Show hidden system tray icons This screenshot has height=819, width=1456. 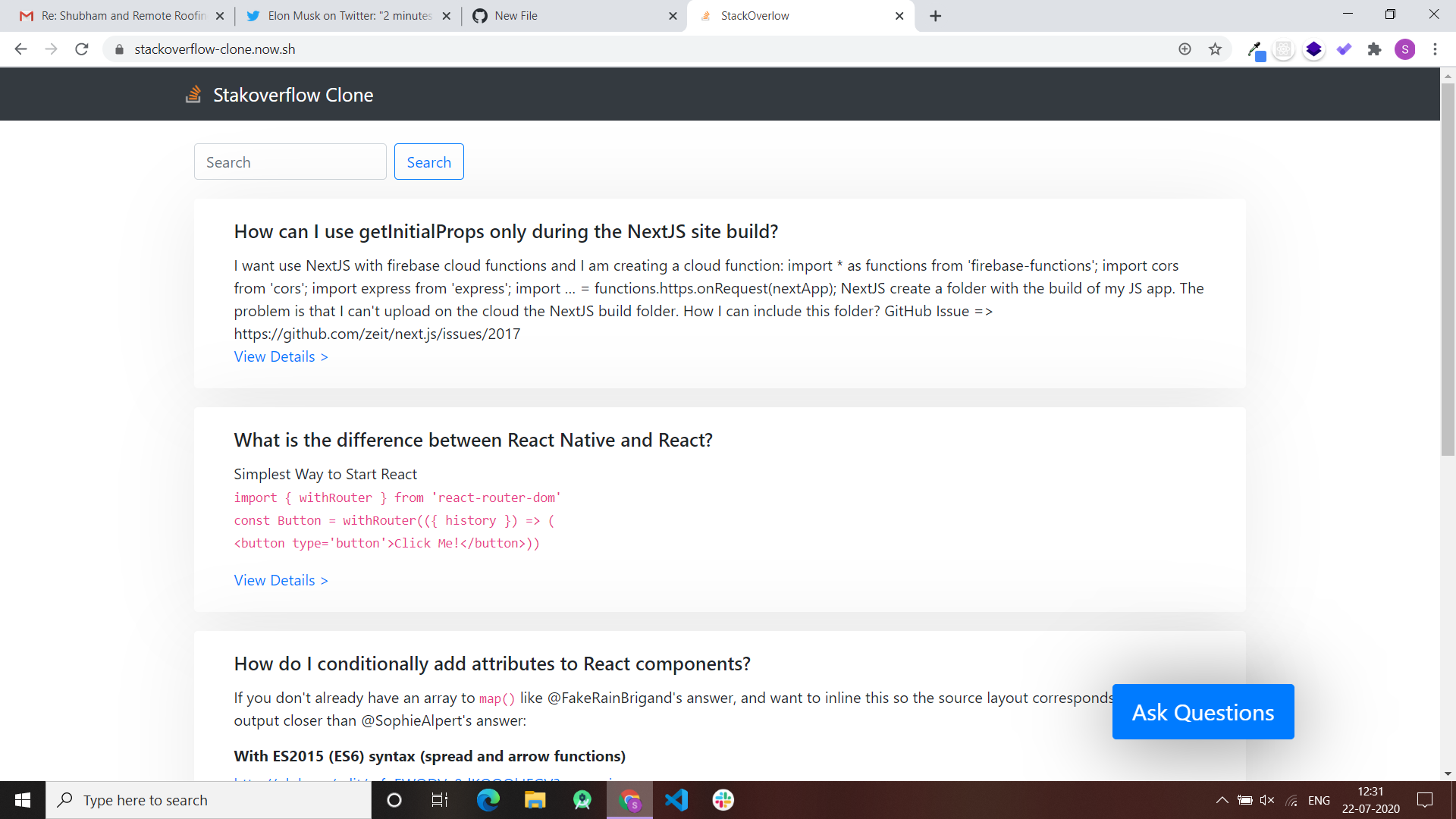1222,800
